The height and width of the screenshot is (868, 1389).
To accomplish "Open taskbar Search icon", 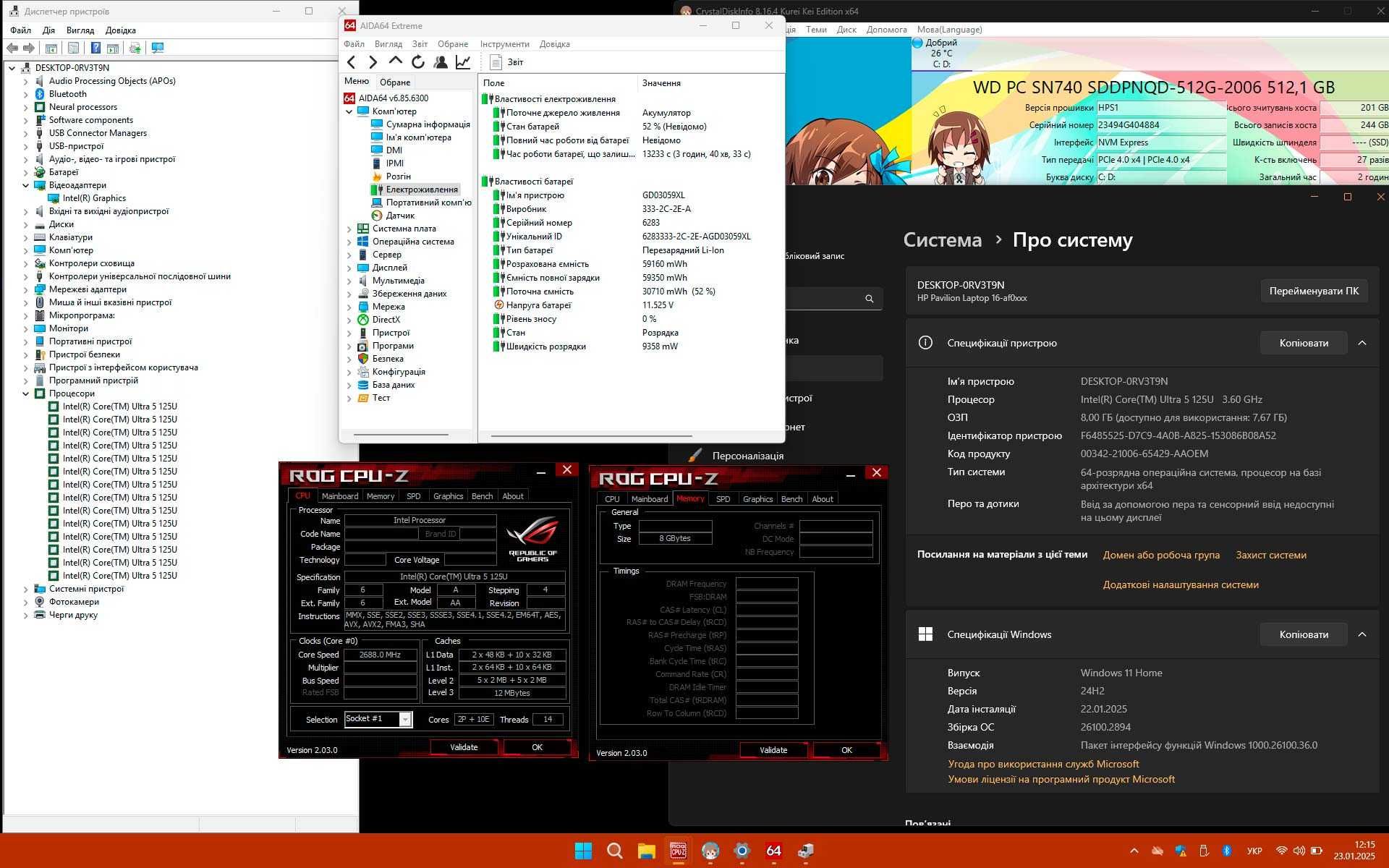I will [x=615, y=851].
